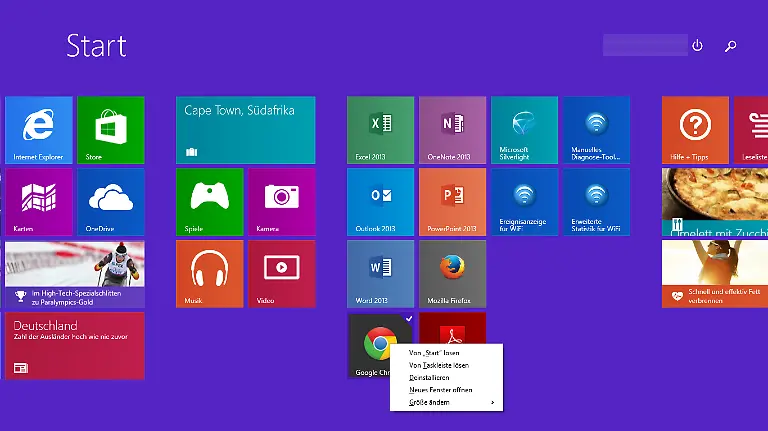Launch Excel 2013
768x431 pixels.
pyautogui.click(x=381, y=130)
